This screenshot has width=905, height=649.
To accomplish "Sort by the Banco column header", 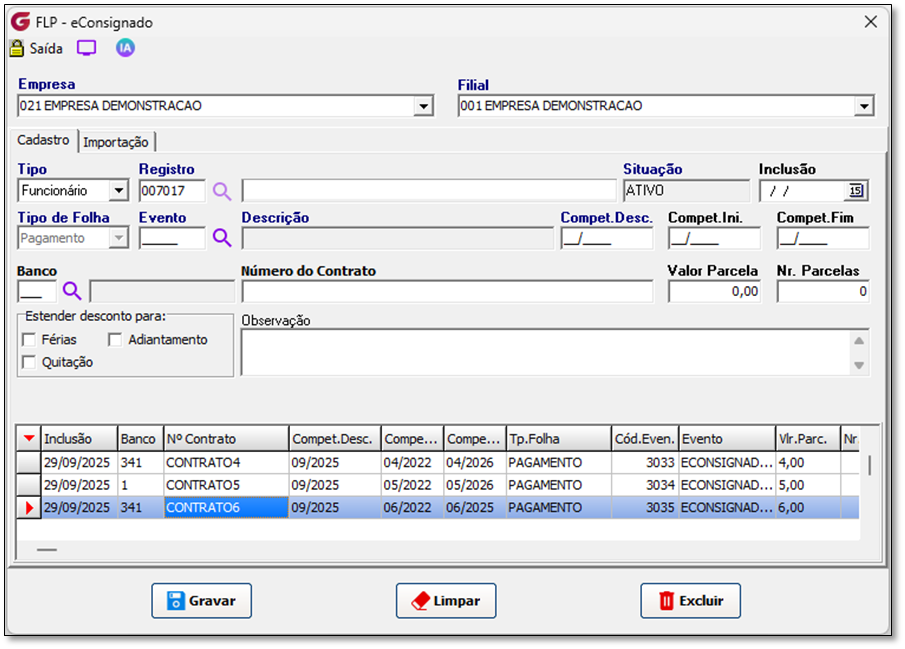I will pyautogui.click(x=141, y=439).
